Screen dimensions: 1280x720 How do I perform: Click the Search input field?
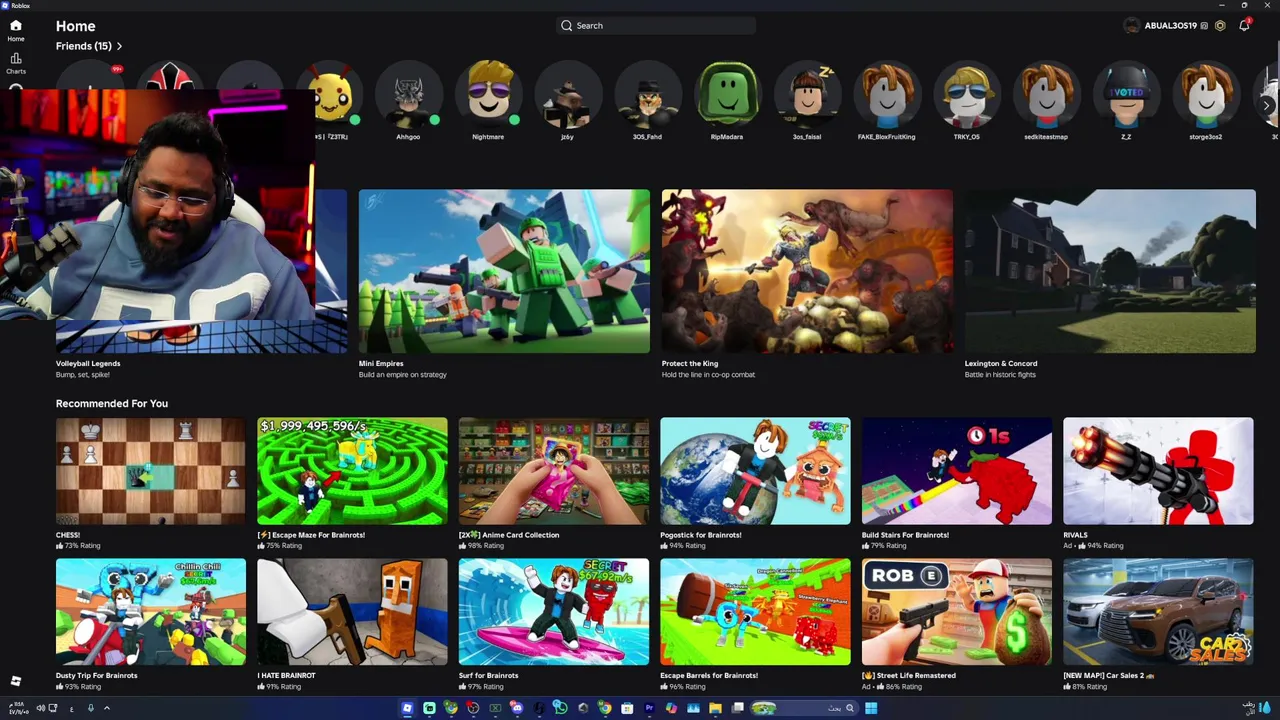coord(655,26)
